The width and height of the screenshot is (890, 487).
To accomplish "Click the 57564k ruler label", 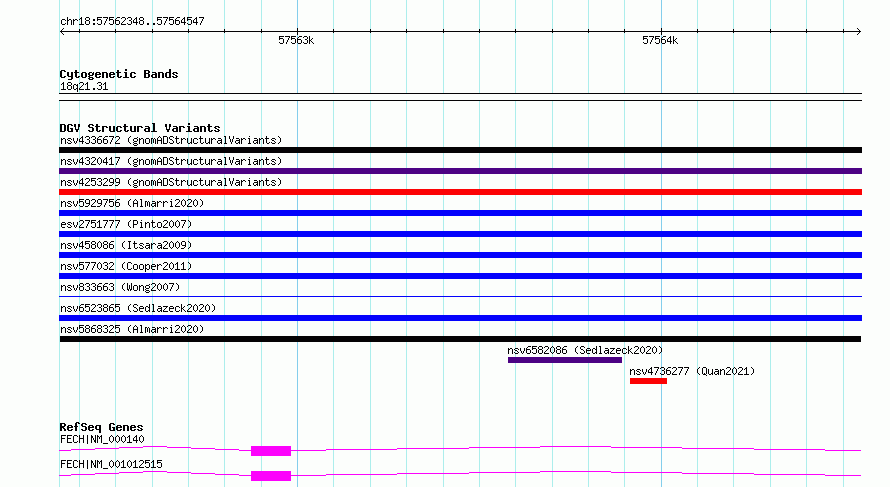I will [660, 40].
